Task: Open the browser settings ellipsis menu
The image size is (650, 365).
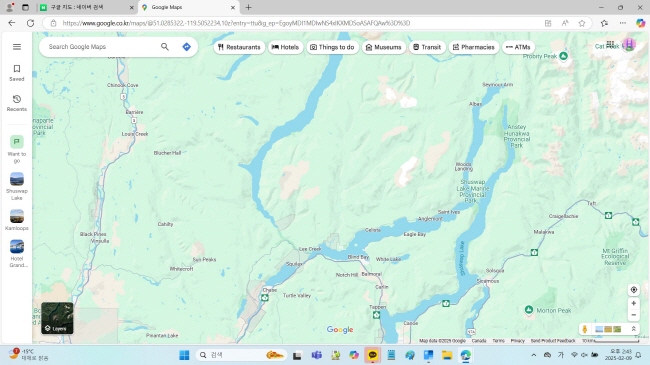Action: click(x=623, y=23)
